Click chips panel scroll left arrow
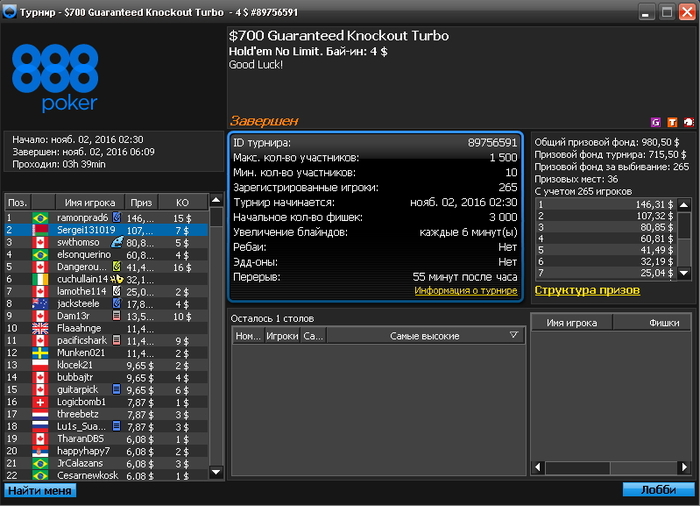Screen dimensions: 700x506 [x=538, y=467]
